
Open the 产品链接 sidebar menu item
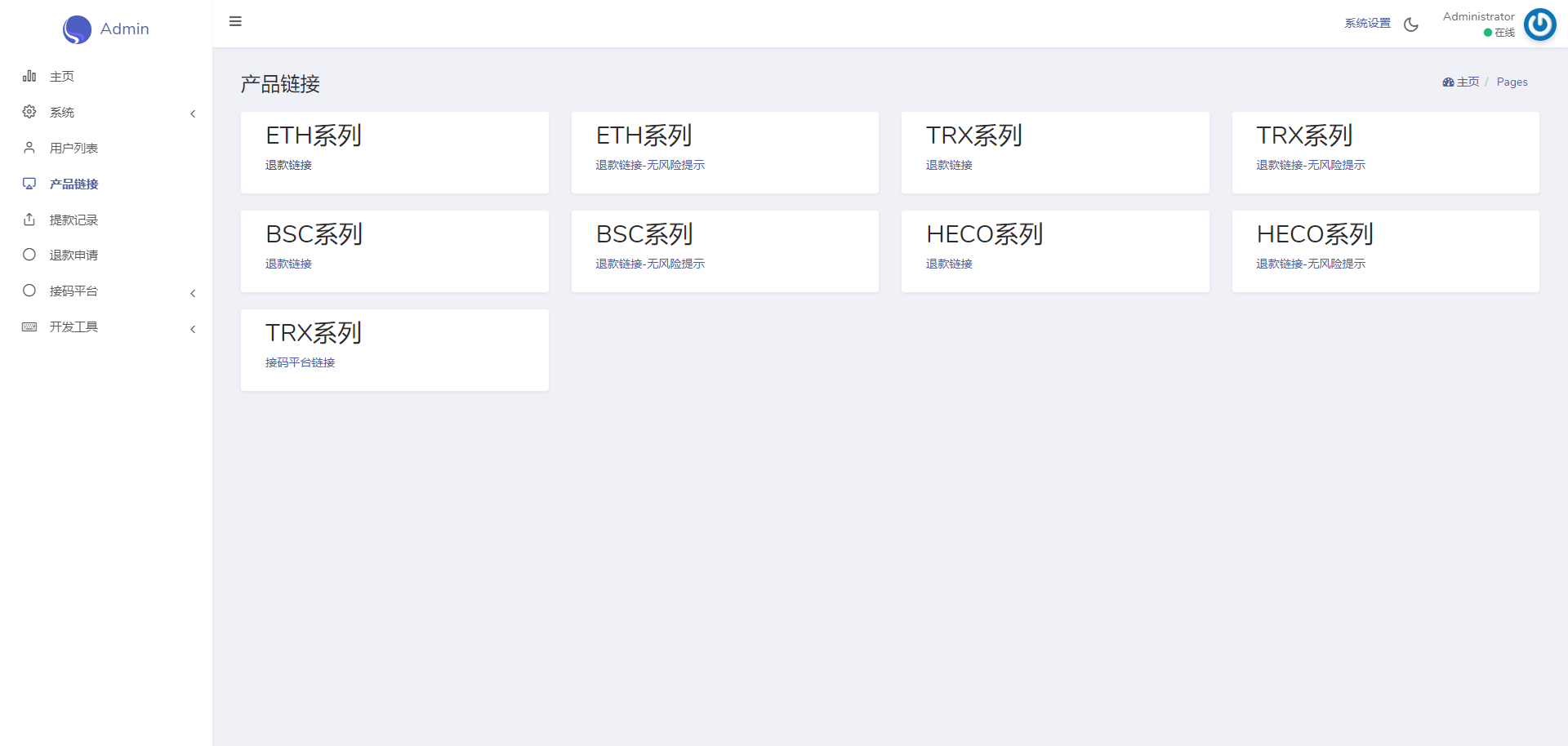pyautogui.click(x=73, y=184)
